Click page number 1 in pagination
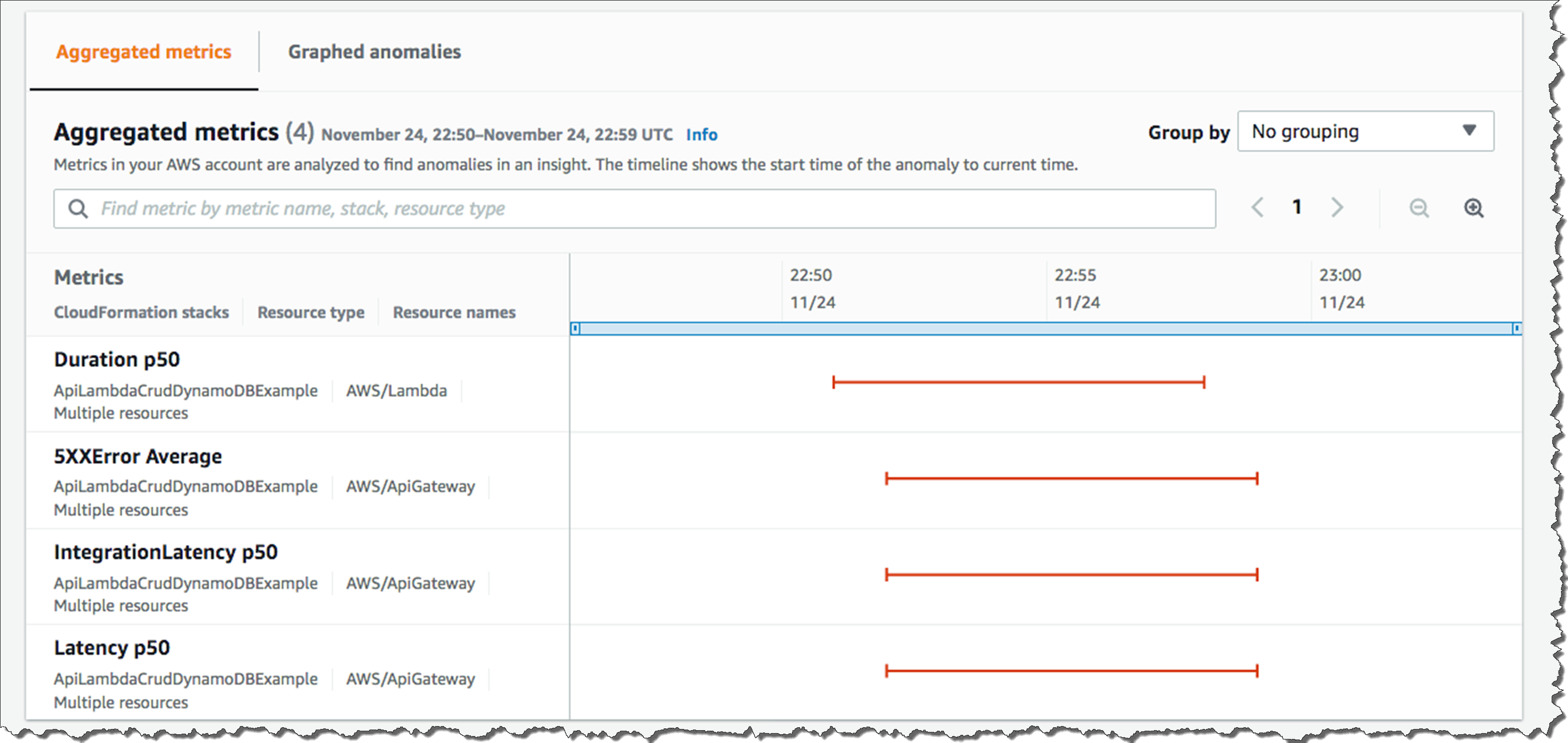The height and width of the screenshot is (743, 1568). click(x=1297, y=207)
